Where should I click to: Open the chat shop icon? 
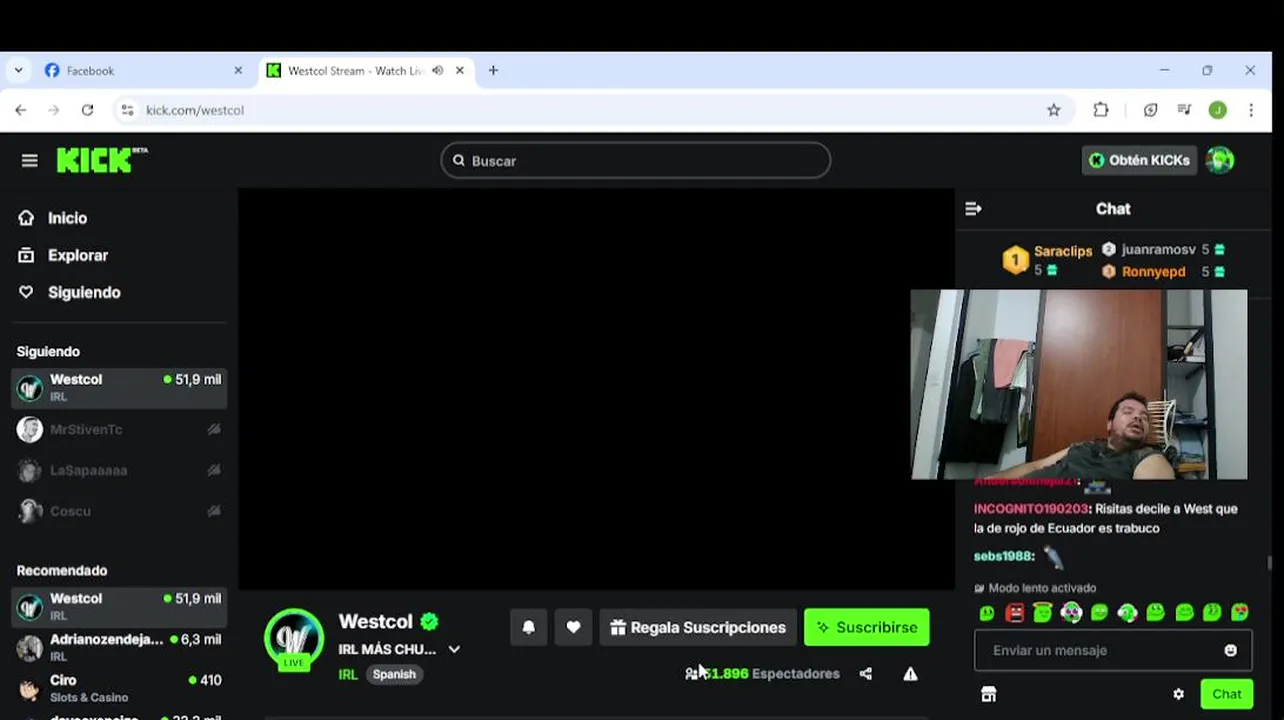[x=989, y=694]
